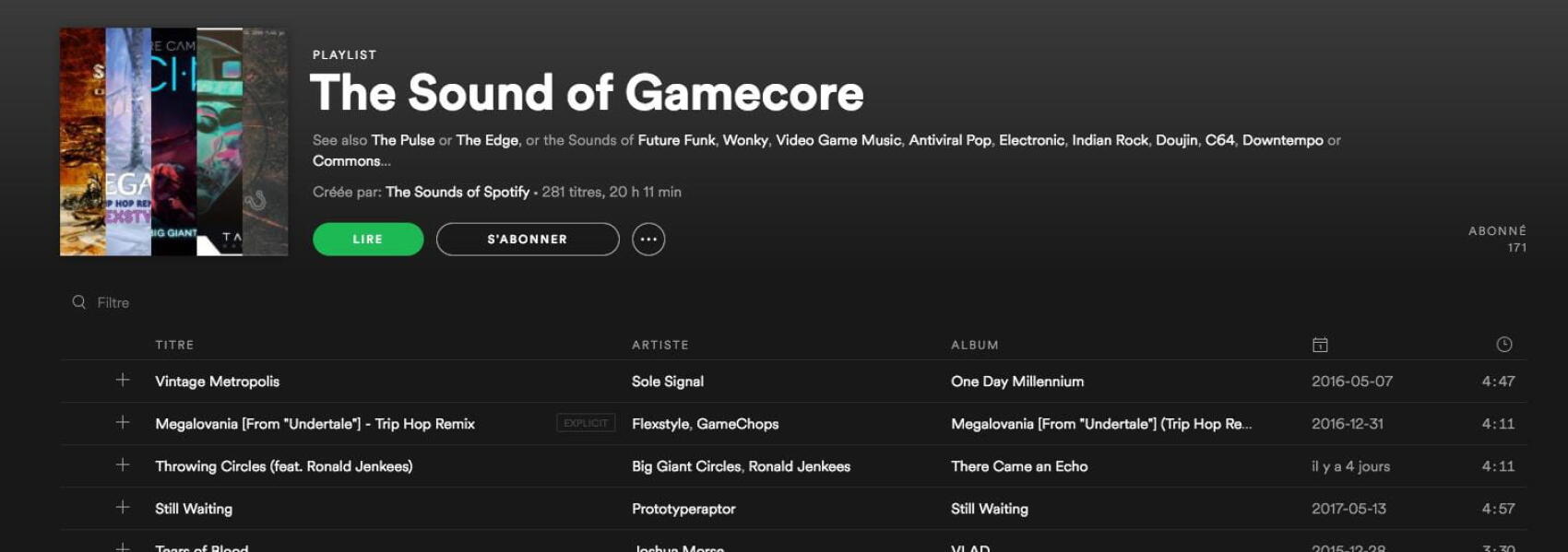Click the playlist cover art collage
The height and width of the screenshot is (552, 1568).
click(x=173, y=142)
